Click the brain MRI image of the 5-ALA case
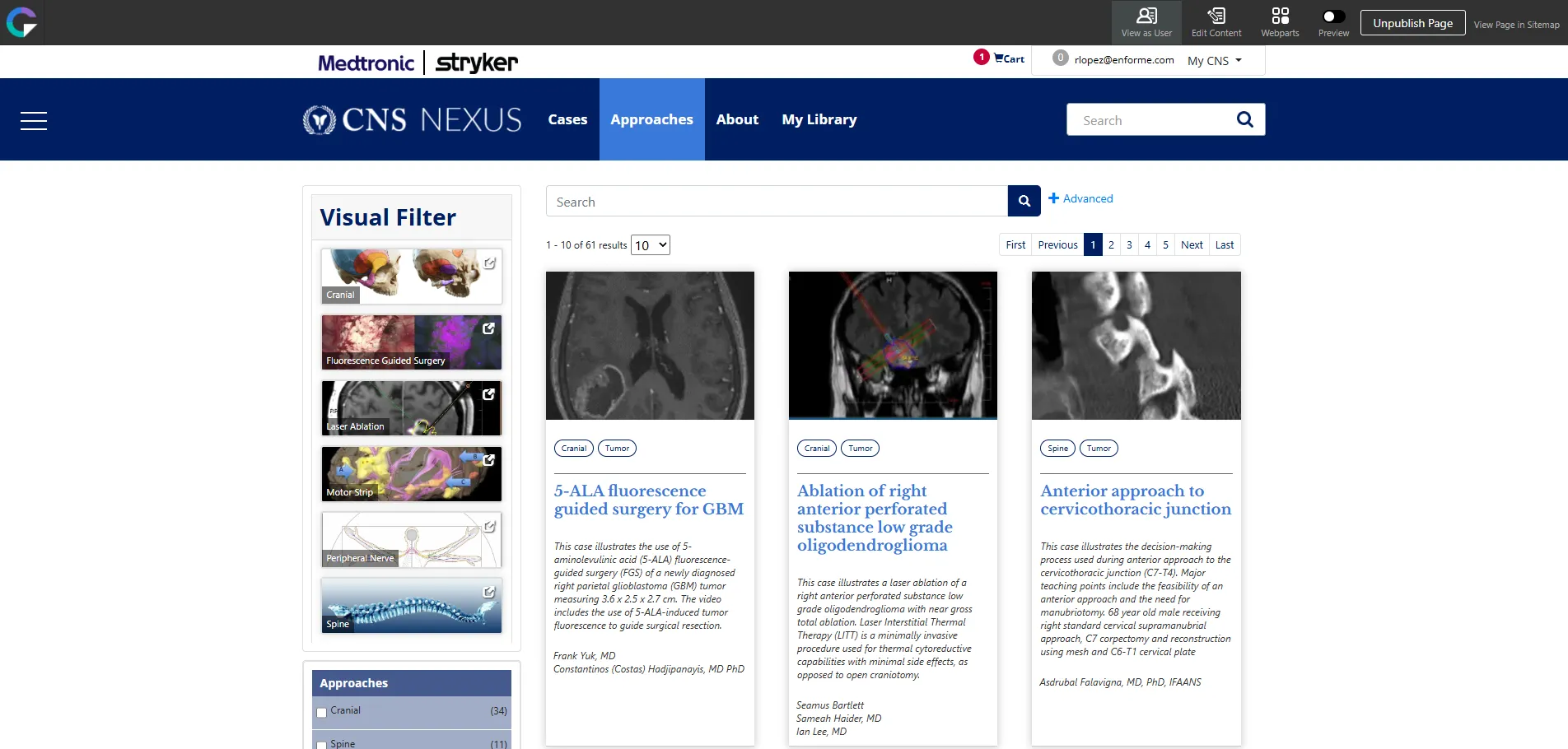Image resolution: width=1568 pixels, height=749 pixels. coord(650,346)
